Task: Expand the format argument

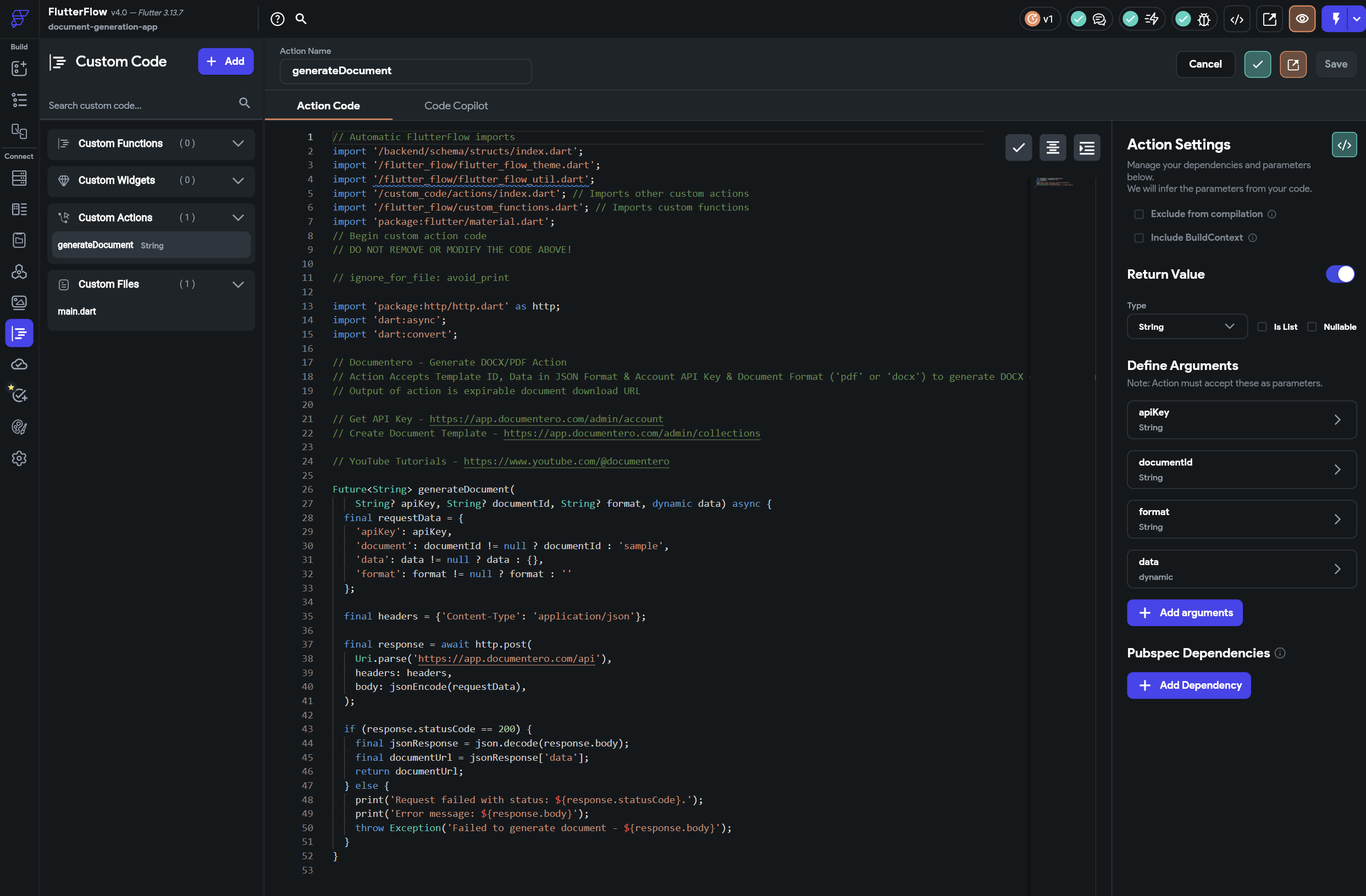Action: tap(1241, 519)
